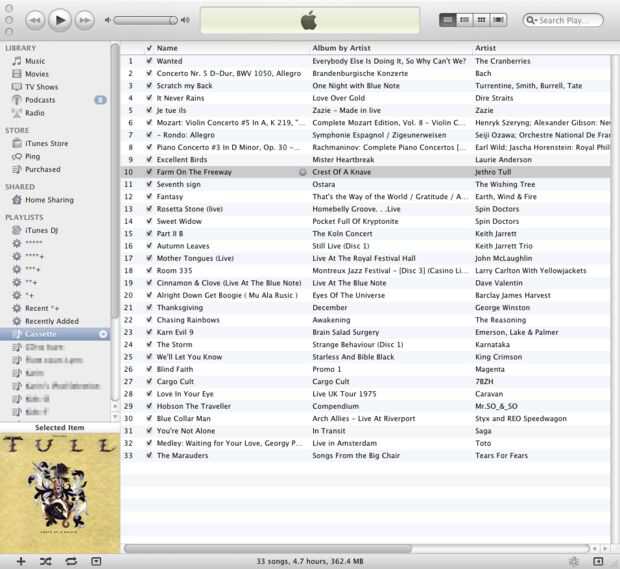The height and width of the screenshot is (569, 620).
Task: Select the song Blue Collar Man
Action: click(x=183, y=418)
